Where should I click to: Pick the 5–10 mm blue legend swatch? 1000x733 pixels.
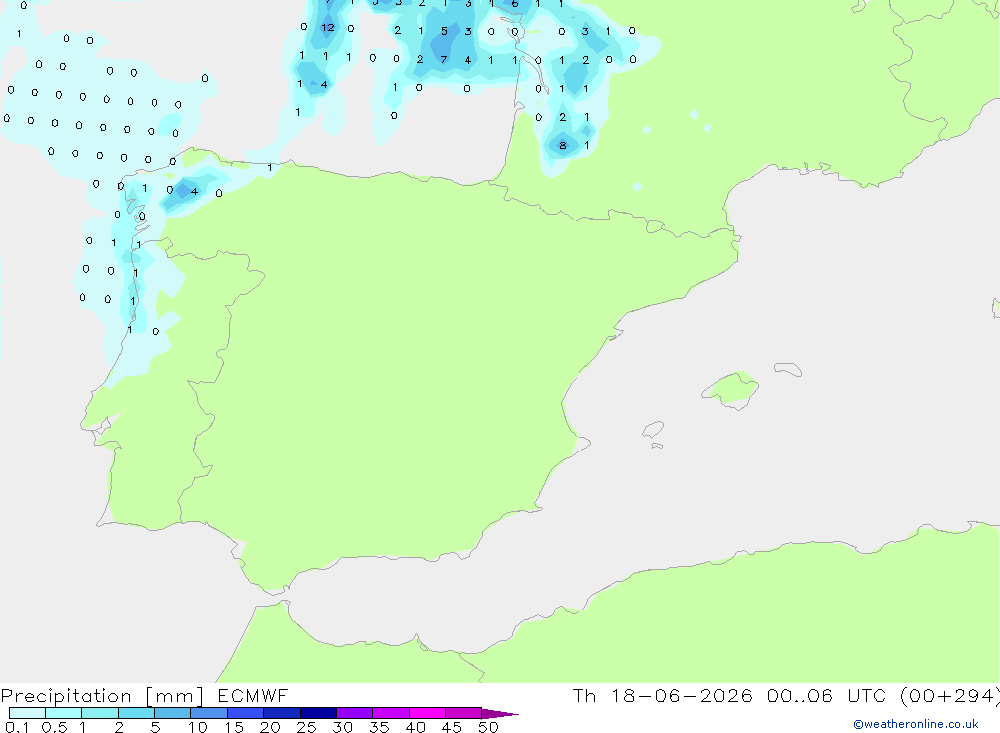[x=172, y=713]
